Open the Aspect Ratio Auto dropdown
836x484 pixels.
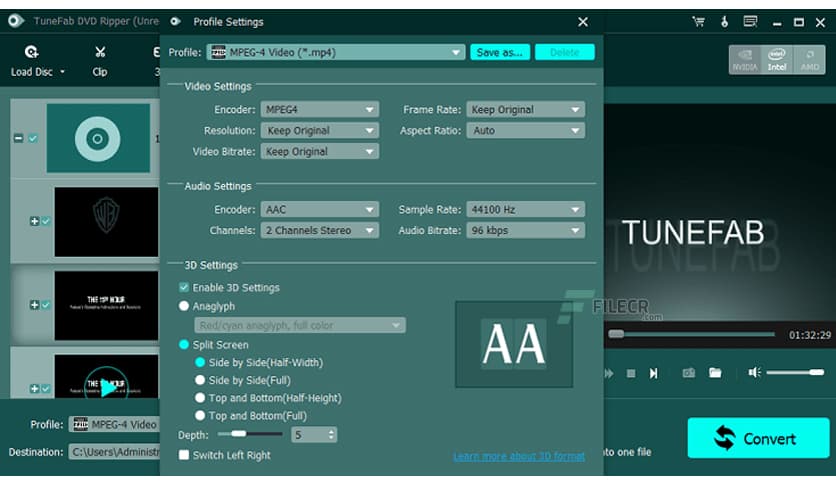[x=525, y=130]
